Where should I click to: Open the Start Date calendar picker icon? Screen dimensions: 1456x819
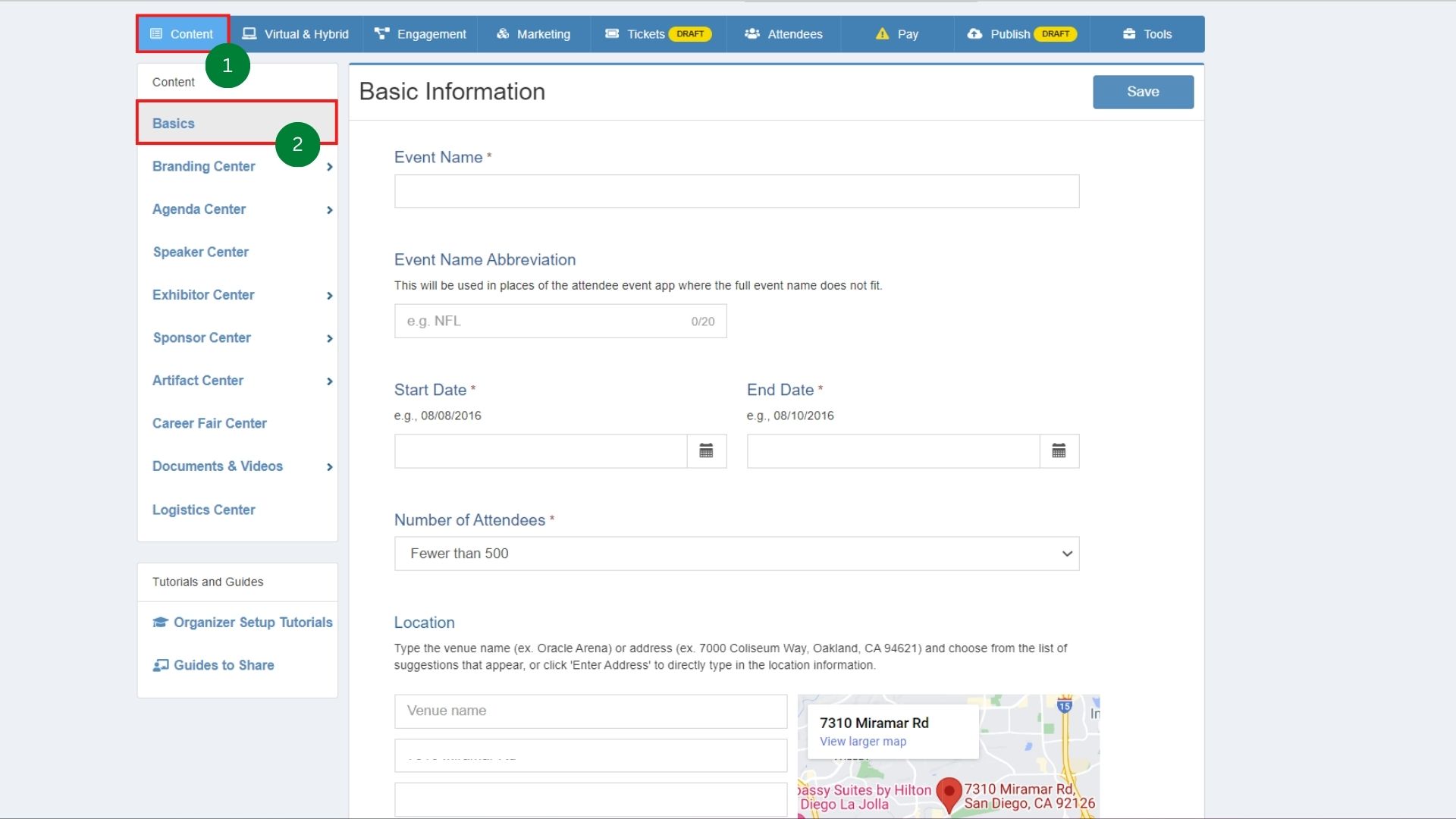706,451
